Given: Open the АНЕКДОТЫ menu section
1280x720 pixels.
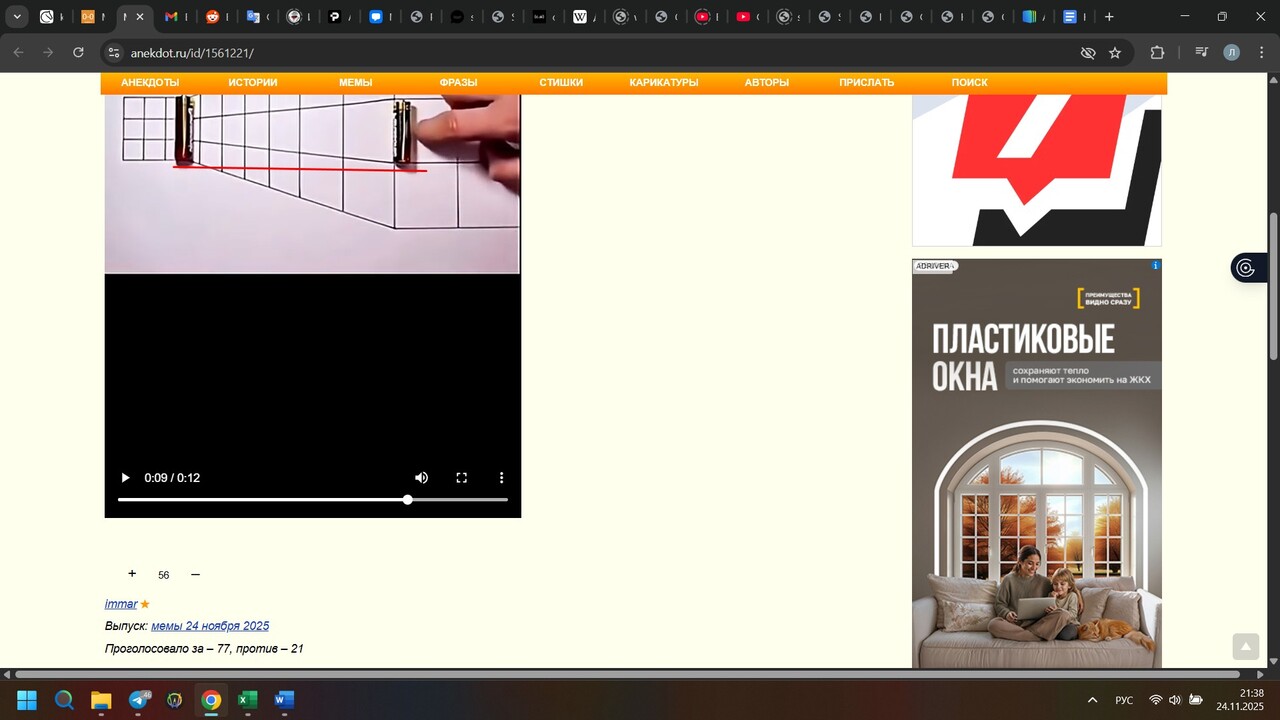Looking at the screenshot, I should 150,83.
